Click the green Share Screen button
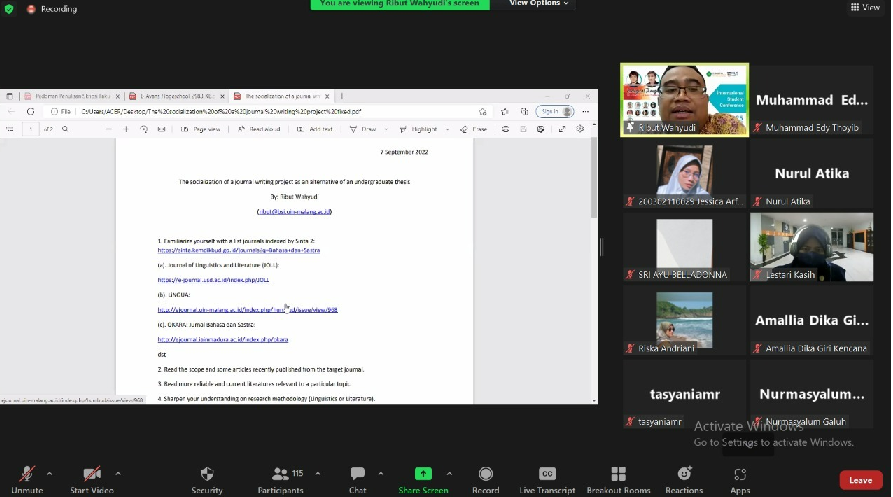This screenshot has width=893, height=497. (423, 480)
